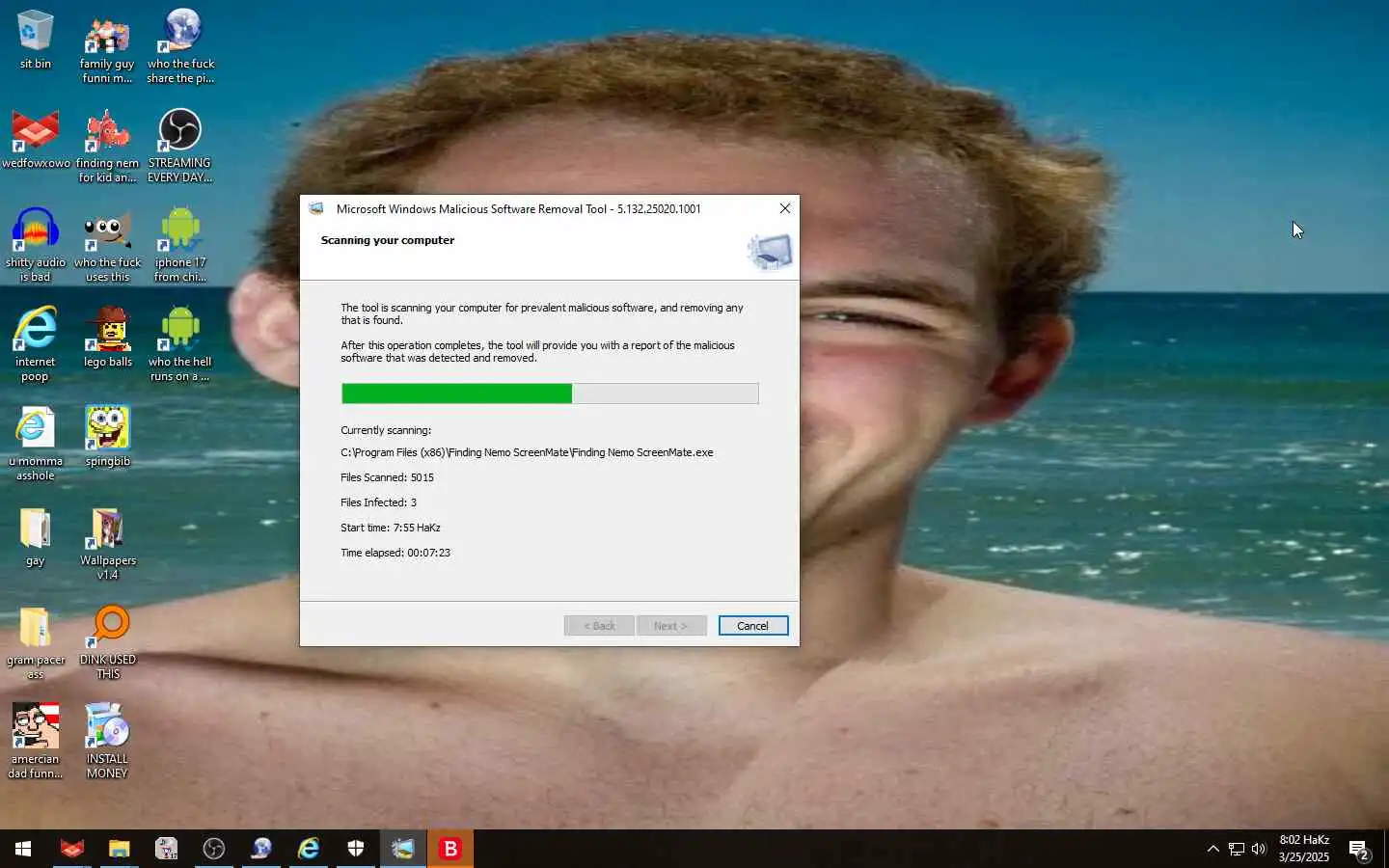This screenshot has height=868, width=1389.
Task: Click the currently scanned file path text
Action: tap(527, 452)
